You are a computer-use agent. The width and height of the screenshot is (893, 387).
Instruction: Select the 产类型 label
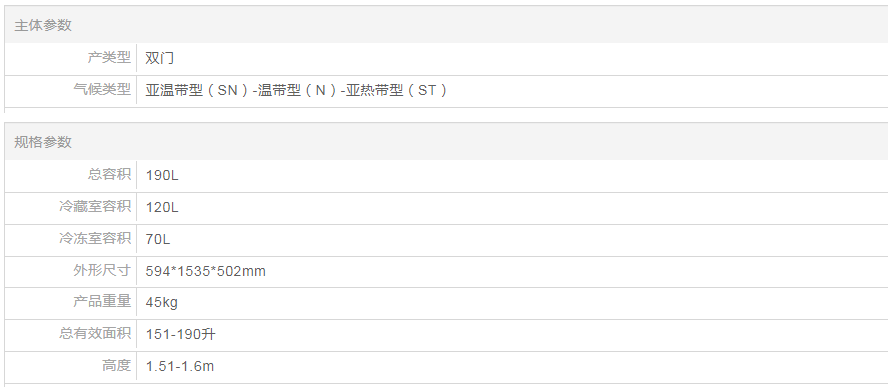109,57
